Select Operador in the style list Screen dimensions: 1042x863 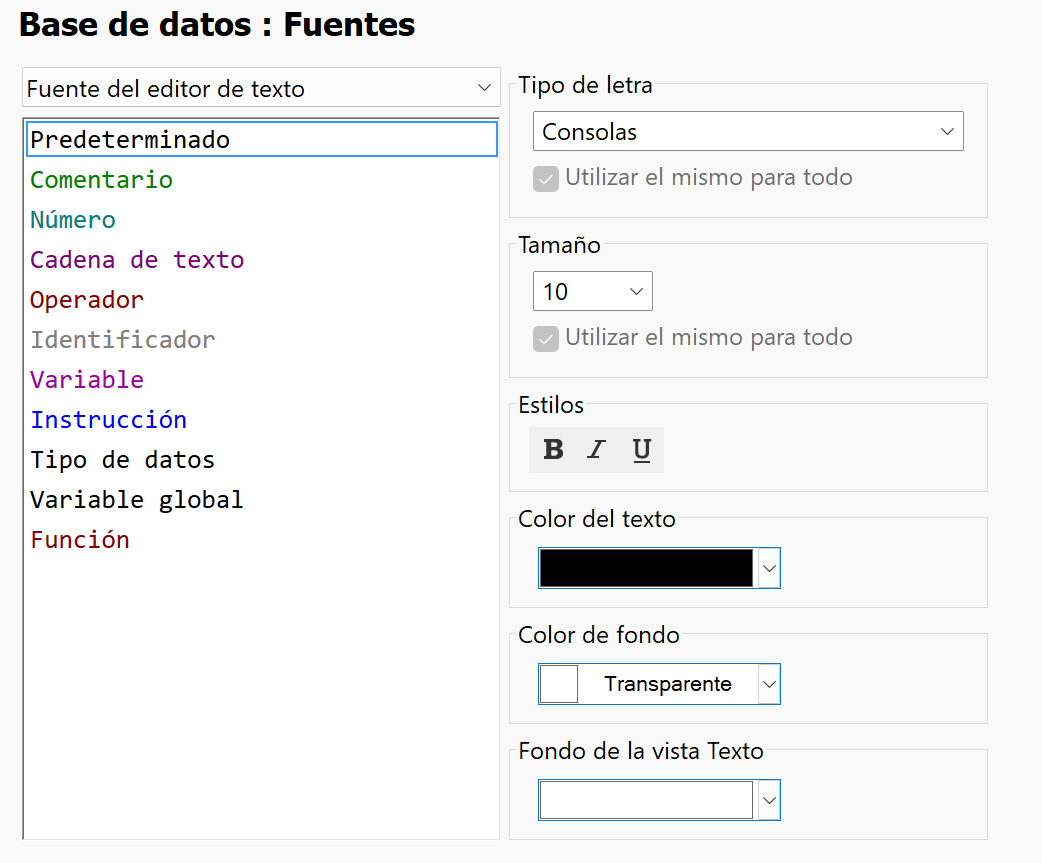coord(86,299)
